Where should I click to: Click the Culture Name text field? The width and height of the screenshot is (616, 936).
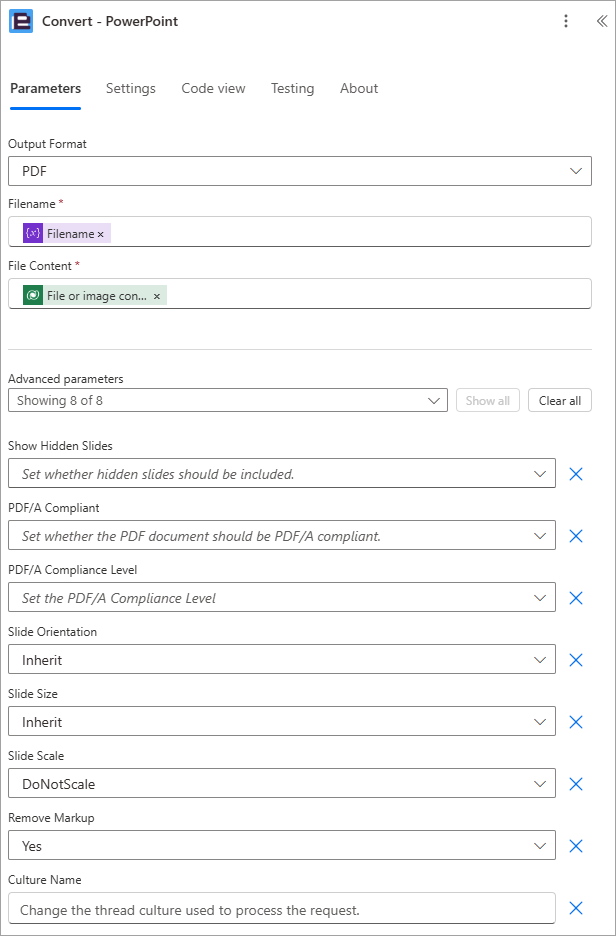(282, 909)
